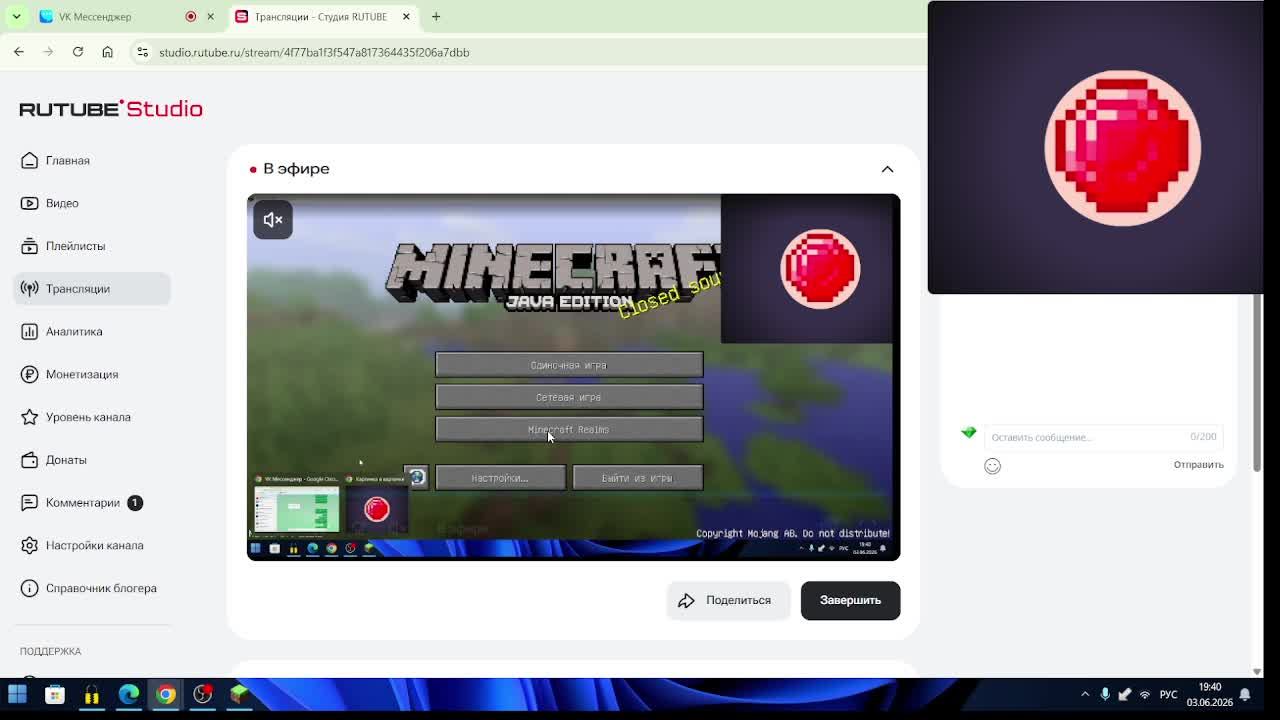Reload the current page
Image resolution: width=1280 pixels, height=720 pixels.
(78, 52)
